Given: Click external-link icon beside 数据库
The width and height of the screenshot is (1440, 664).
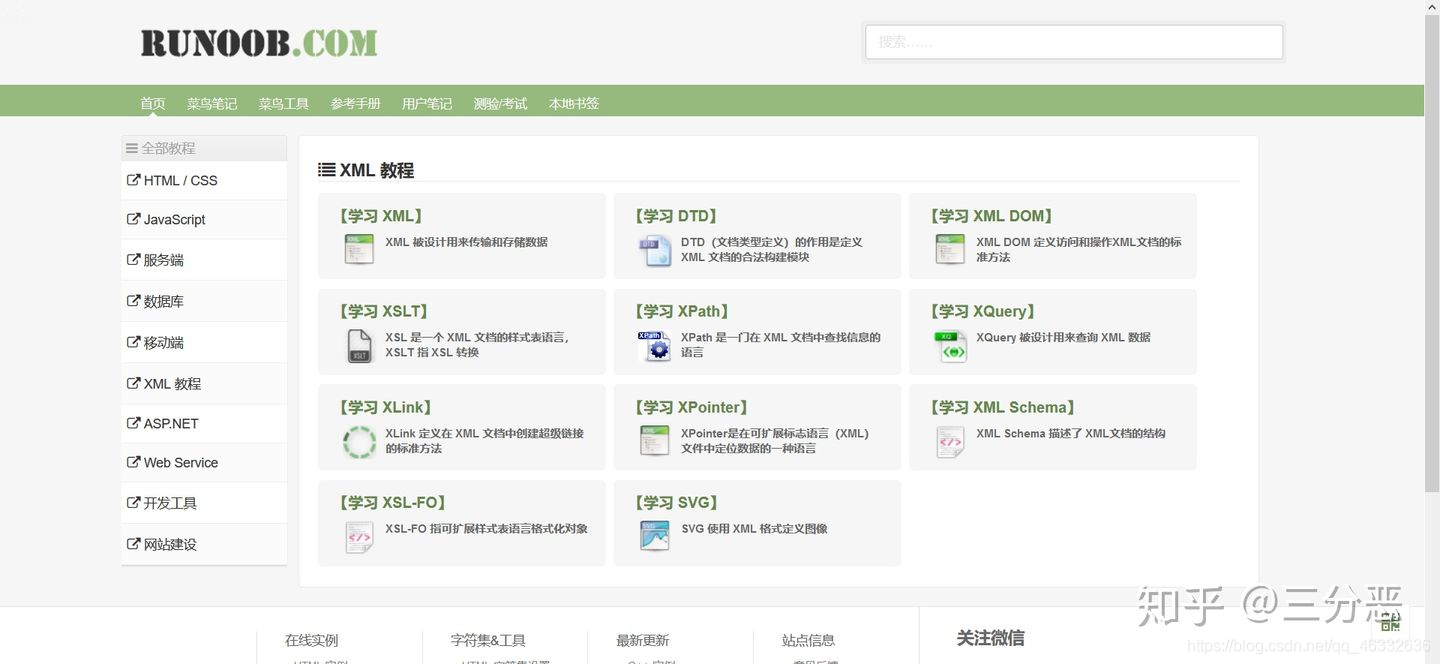Looking at the screenshot, I should pos(133,300).
